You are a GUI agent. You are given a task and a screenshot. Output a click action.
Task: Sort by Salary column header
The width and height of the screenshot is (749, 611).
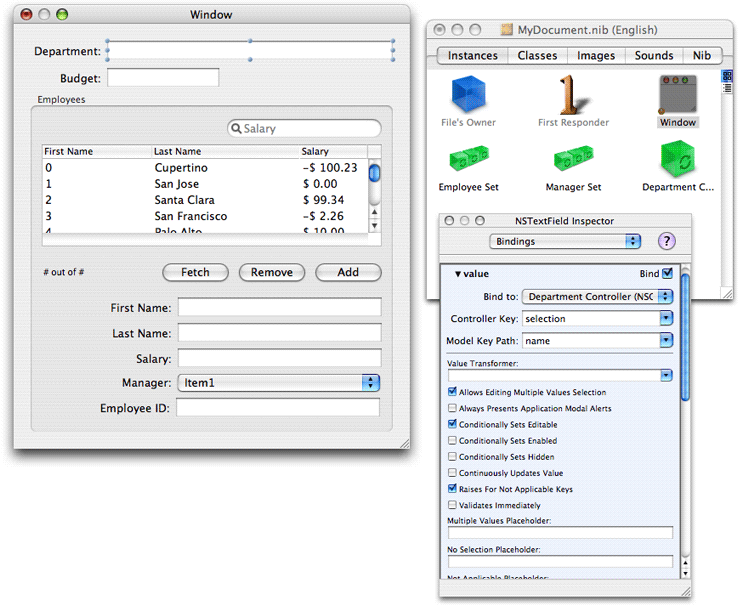[333, 151]
